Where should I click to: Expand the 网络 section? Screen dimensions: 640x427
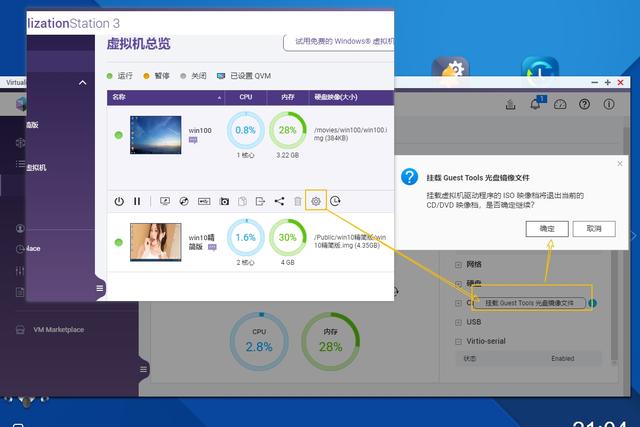pos(459,265)
